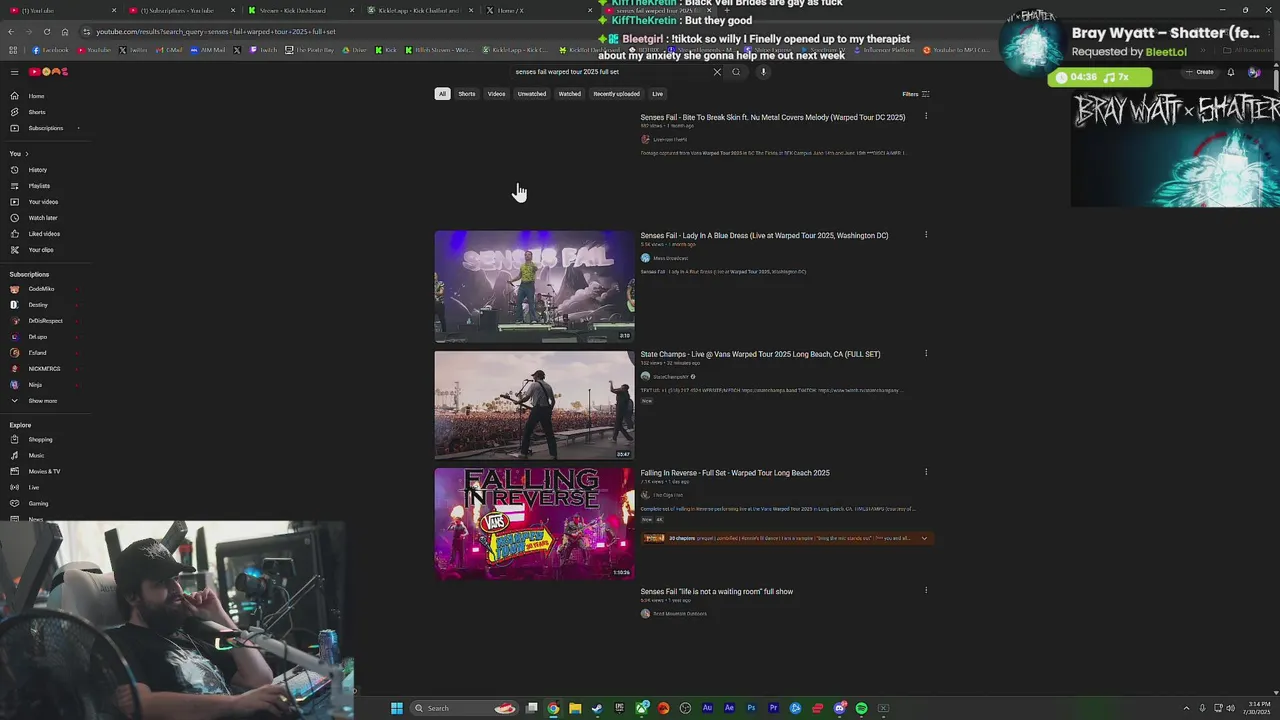Select the Videos filter chip
This screenshot has width=1280, height=720.
point(496,94)
